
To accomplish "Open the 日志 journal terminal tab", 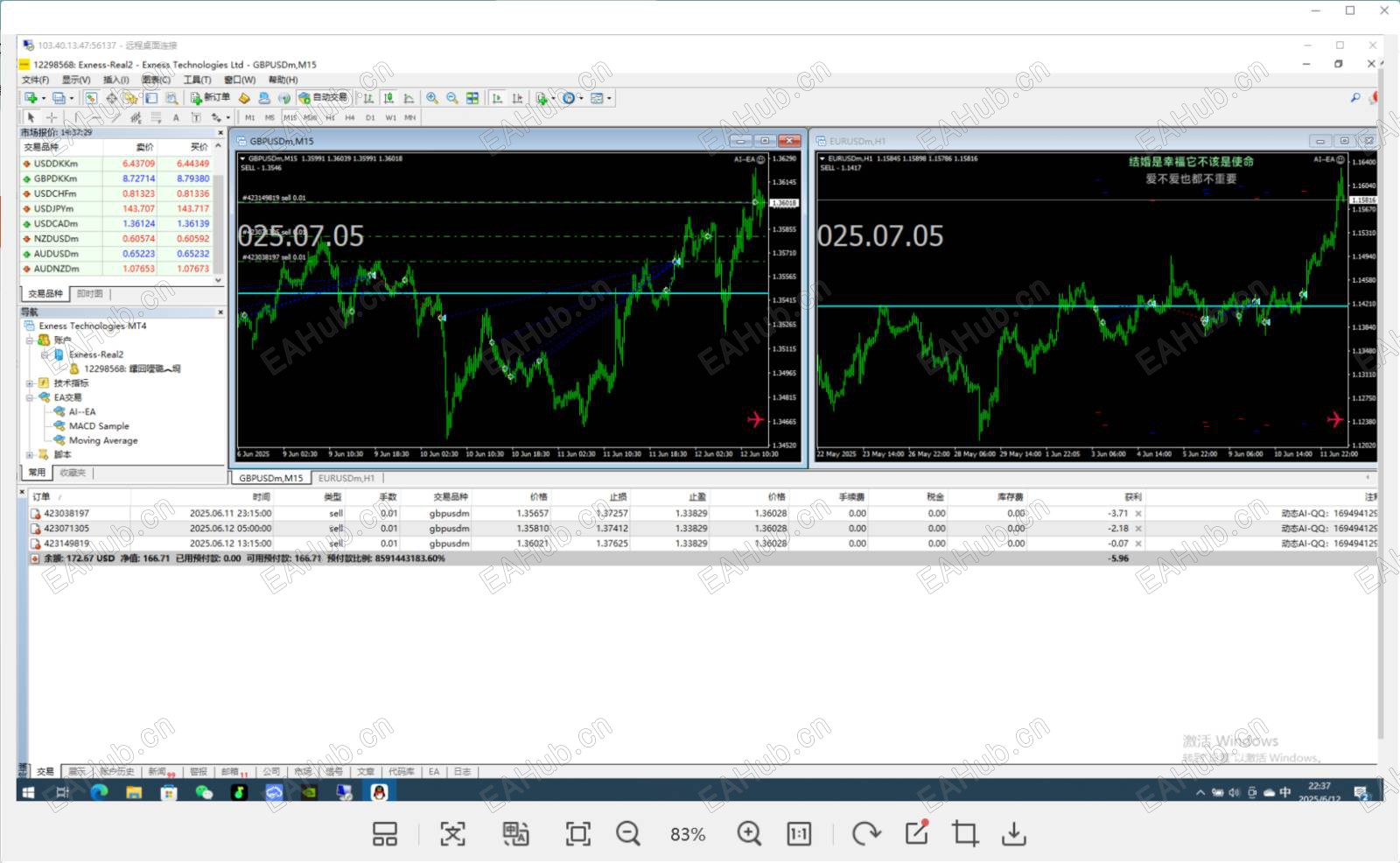I will coord(462,772).
